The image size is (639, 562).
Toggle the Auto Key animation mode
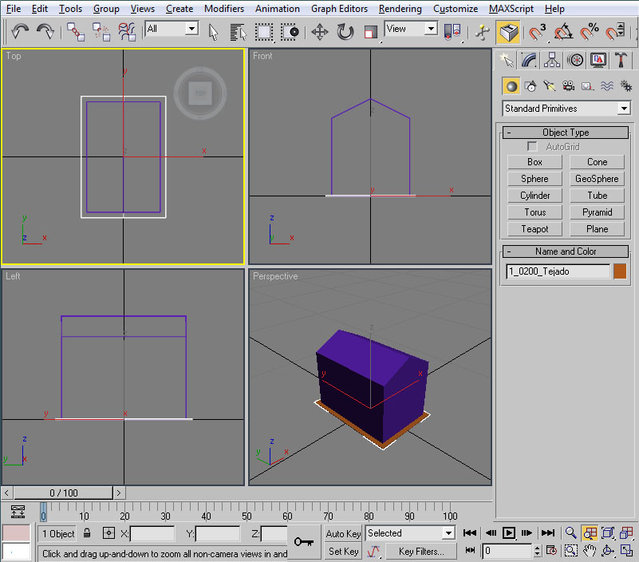point(343,534)
